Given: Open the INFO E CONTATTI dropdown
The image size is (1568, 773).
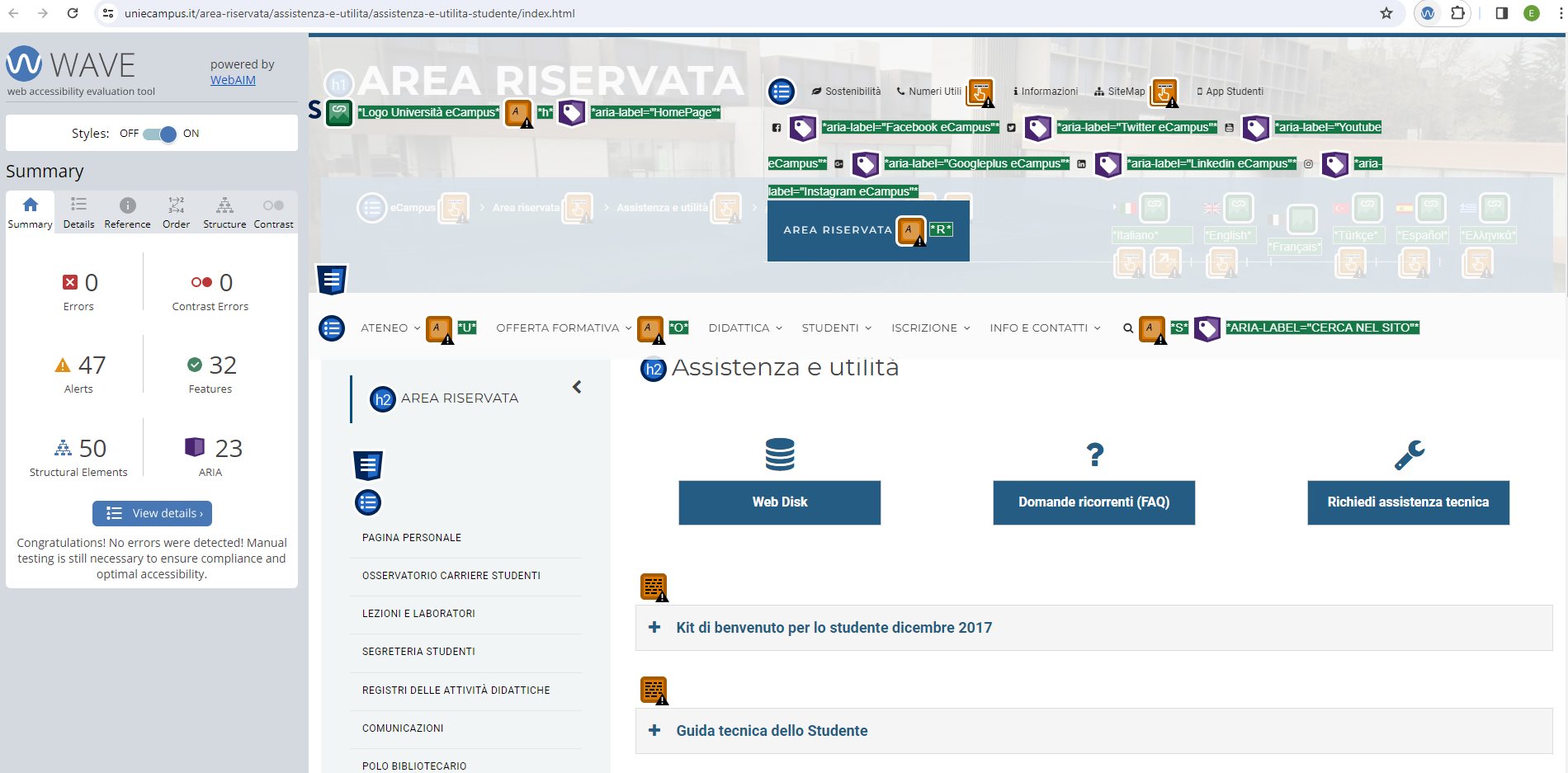Looking at the screenshot, I should (x=1046, y=328).
